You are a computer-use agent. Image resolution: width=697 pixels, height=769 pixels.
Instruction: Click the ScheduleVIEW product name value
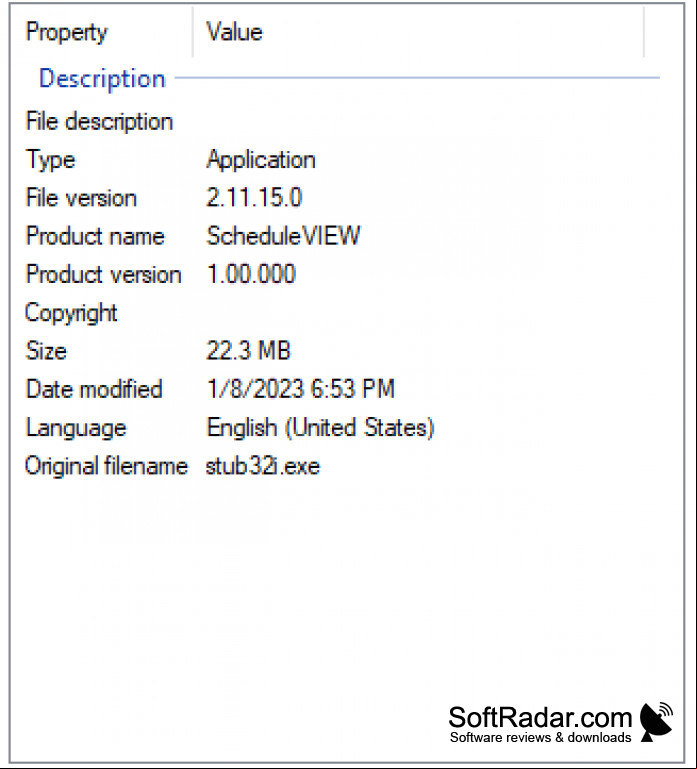[x=284, y=236]
